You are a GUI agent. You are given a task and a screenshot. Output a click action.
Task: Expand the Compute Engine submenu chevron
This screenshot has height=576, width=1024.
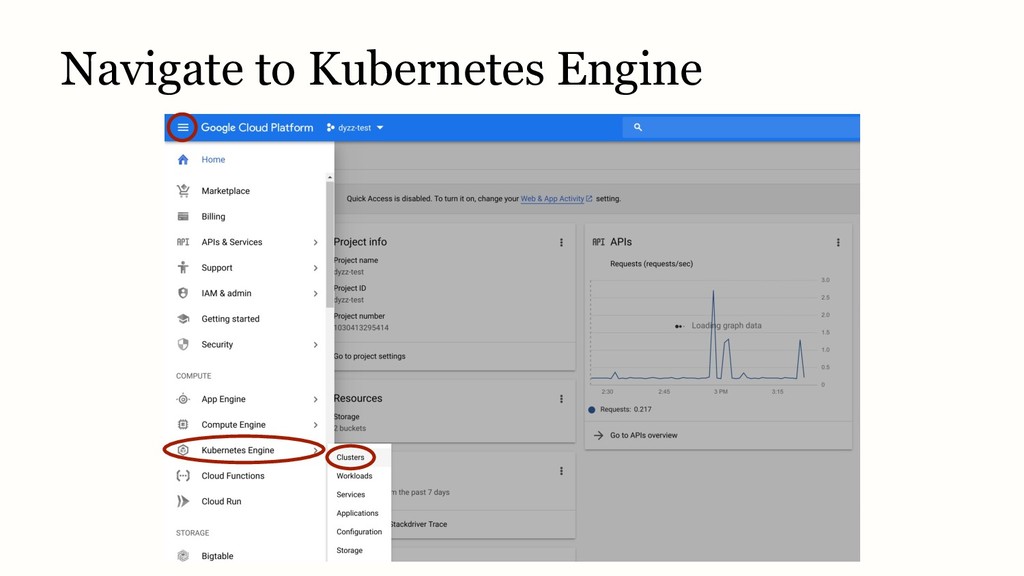(x=315, y=424)
